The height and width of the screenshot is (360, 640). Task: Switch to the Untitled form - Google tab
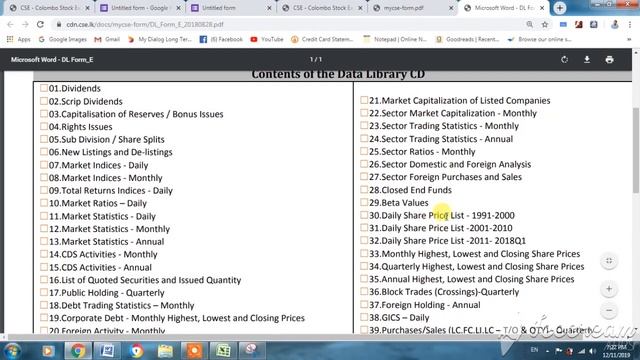(140, 8)
